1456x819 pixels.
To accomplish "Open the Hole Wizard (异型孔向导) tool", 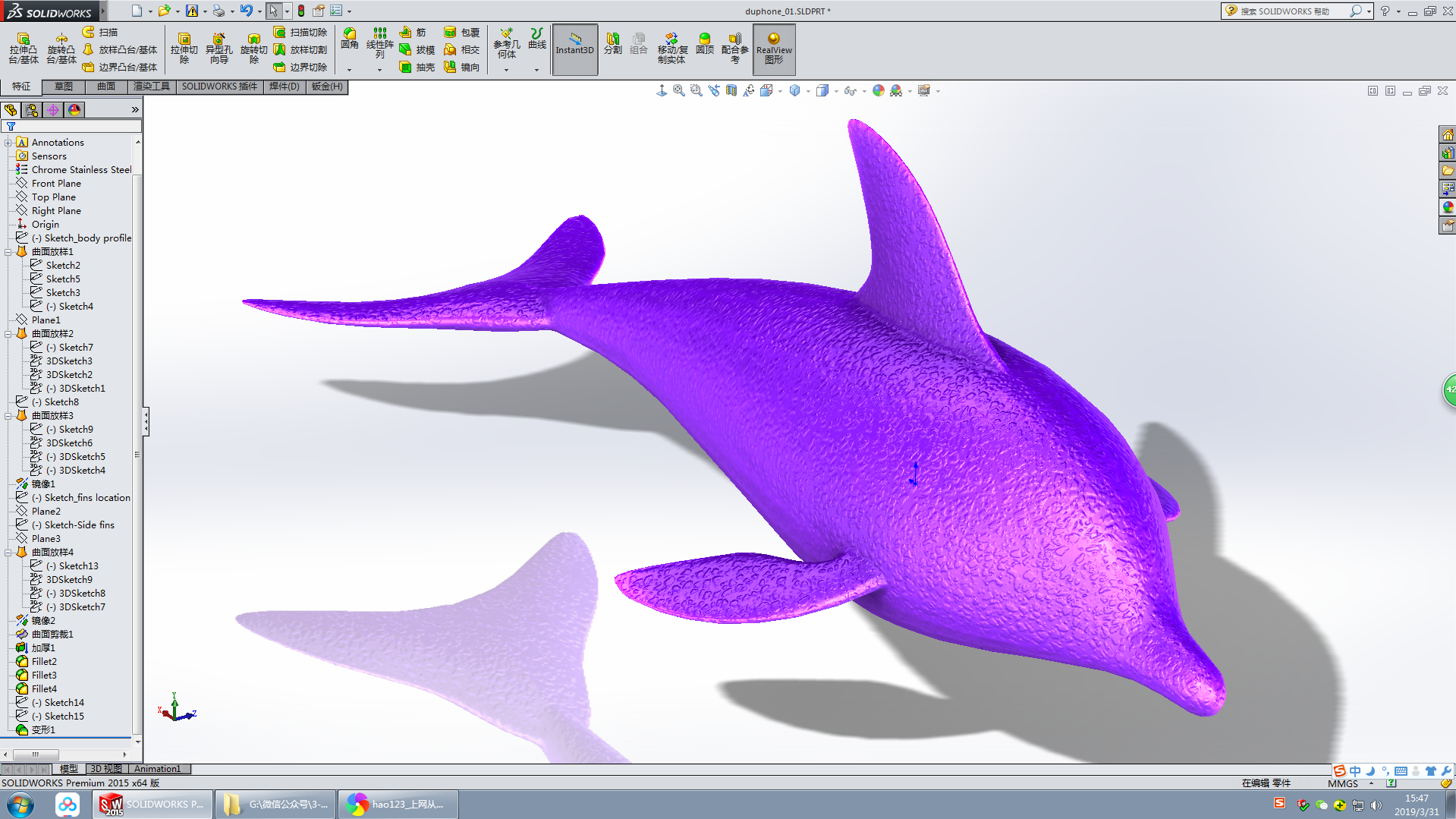I will 219,49.
